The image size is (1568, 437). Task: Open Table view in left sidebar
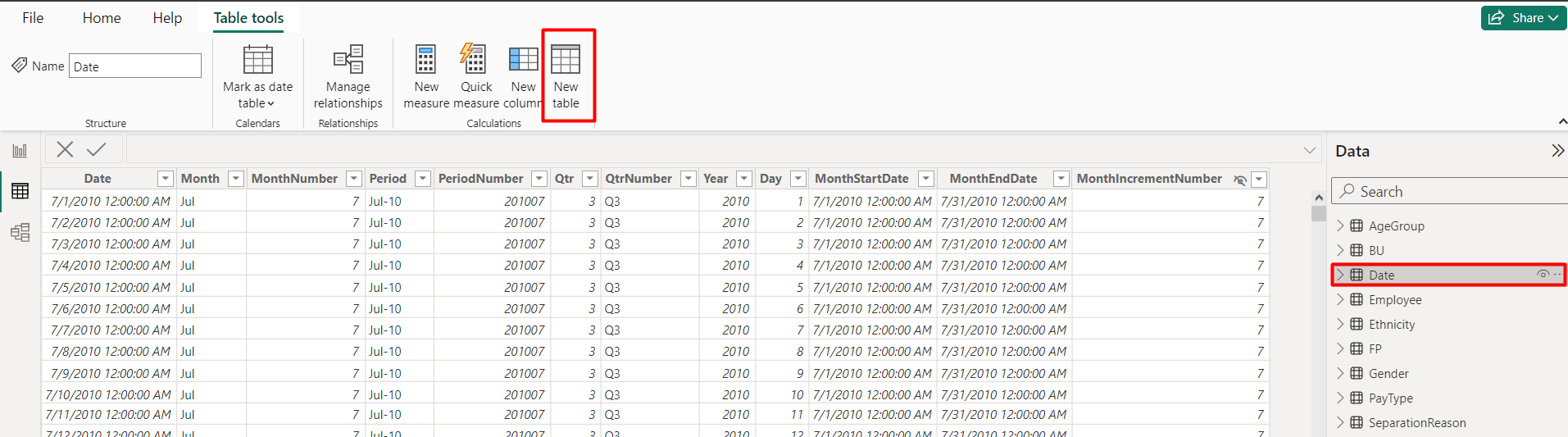pyautogui.click(x=20, y=191)
